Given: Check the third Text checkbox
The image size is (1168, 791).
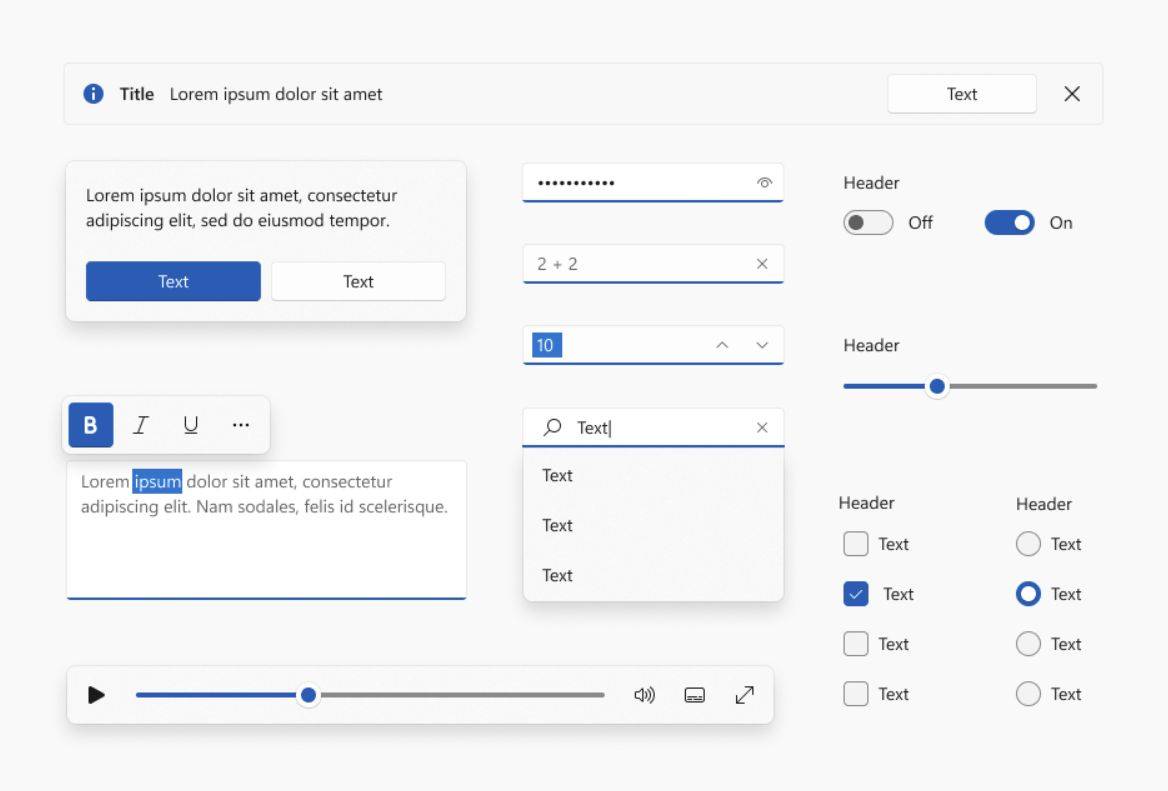Looking at the screenshot, I should pyautogui.click(x=856, y=644).
